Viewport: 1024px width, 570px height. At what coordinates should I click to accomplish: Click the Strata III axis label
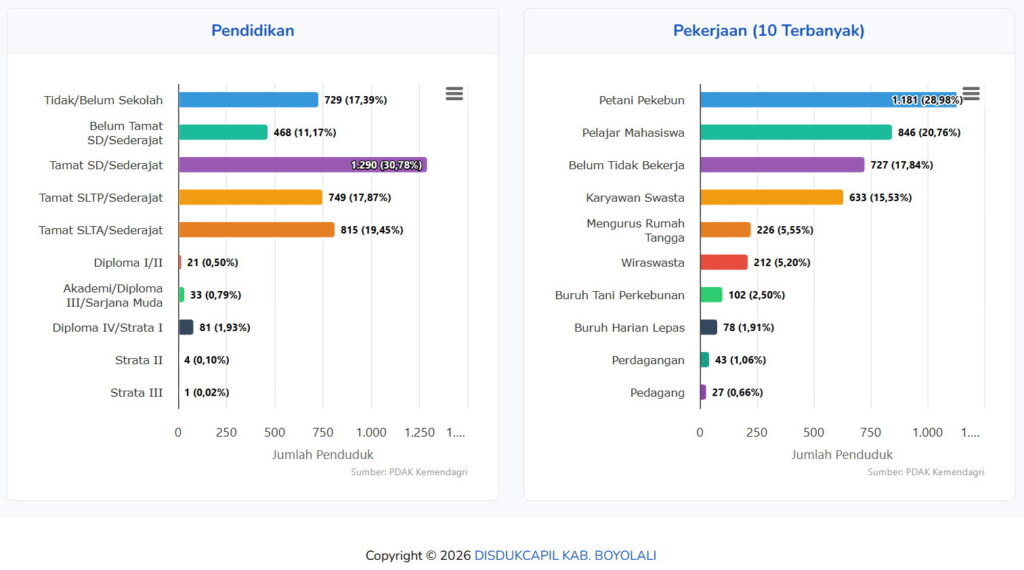pos(136,393)
